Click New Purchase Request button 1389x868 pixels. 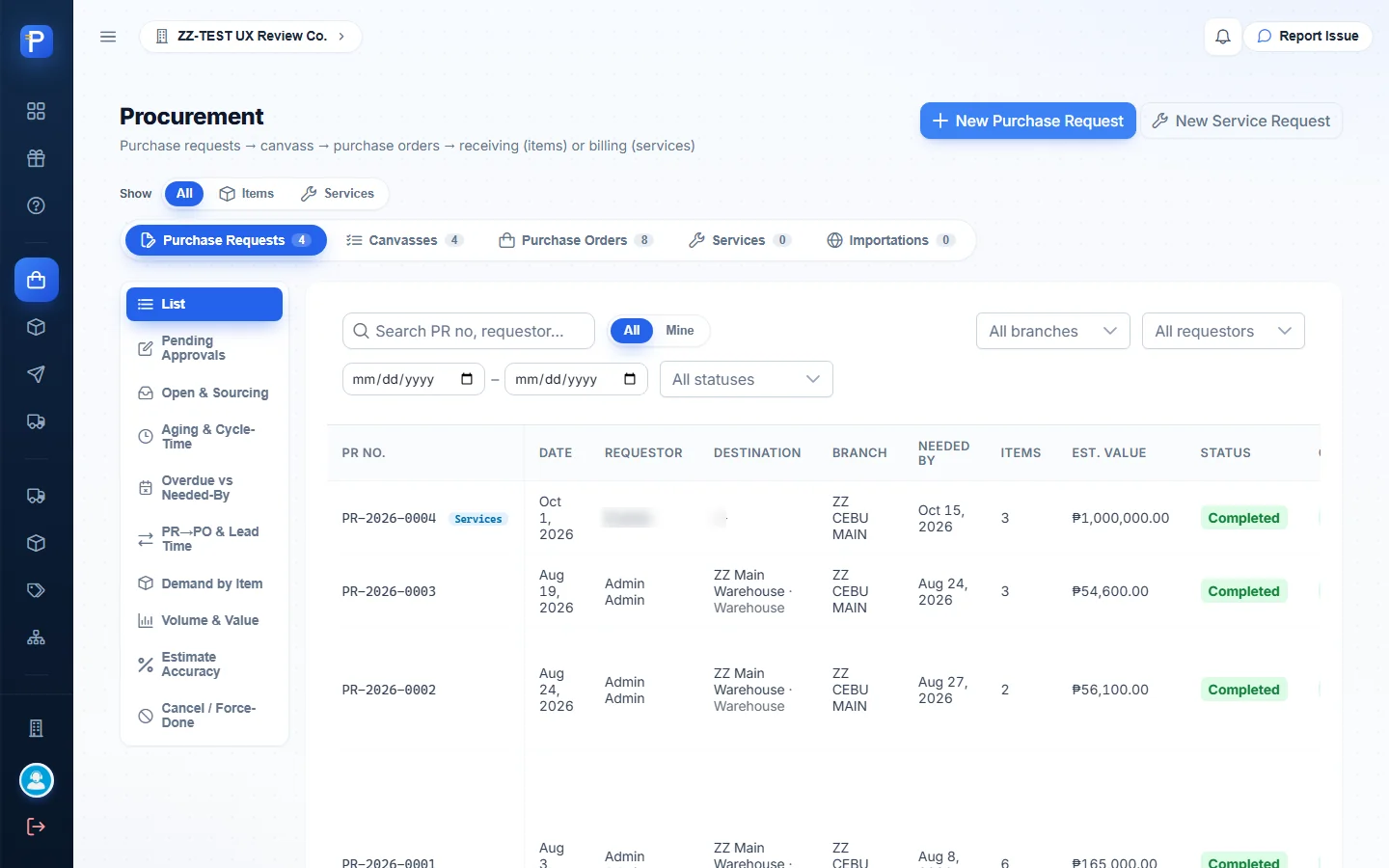coord(1028,121)
